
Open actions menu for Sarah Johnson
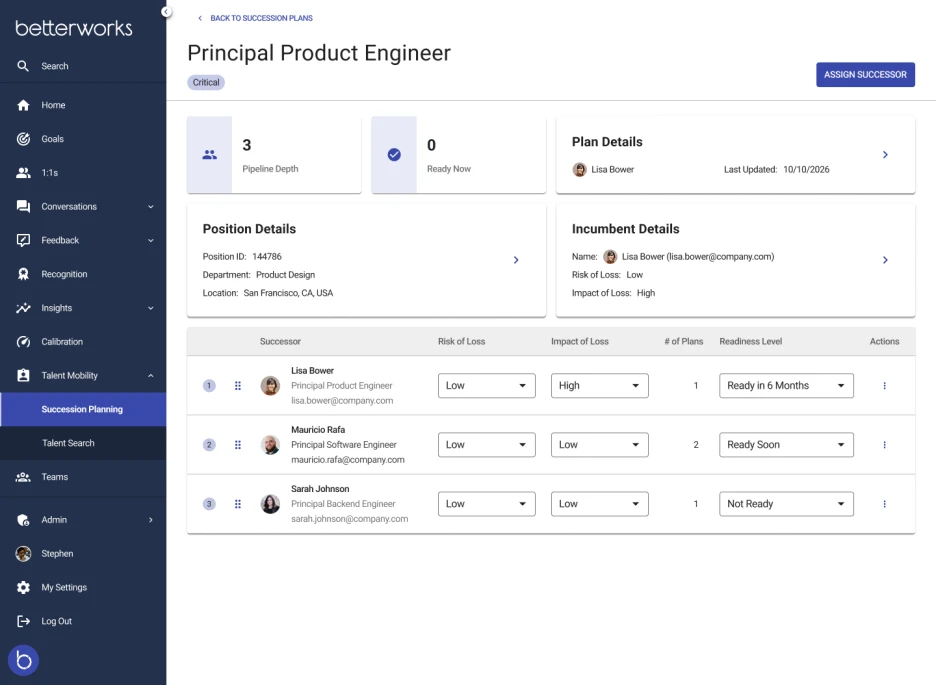click(x=884, y=504)
